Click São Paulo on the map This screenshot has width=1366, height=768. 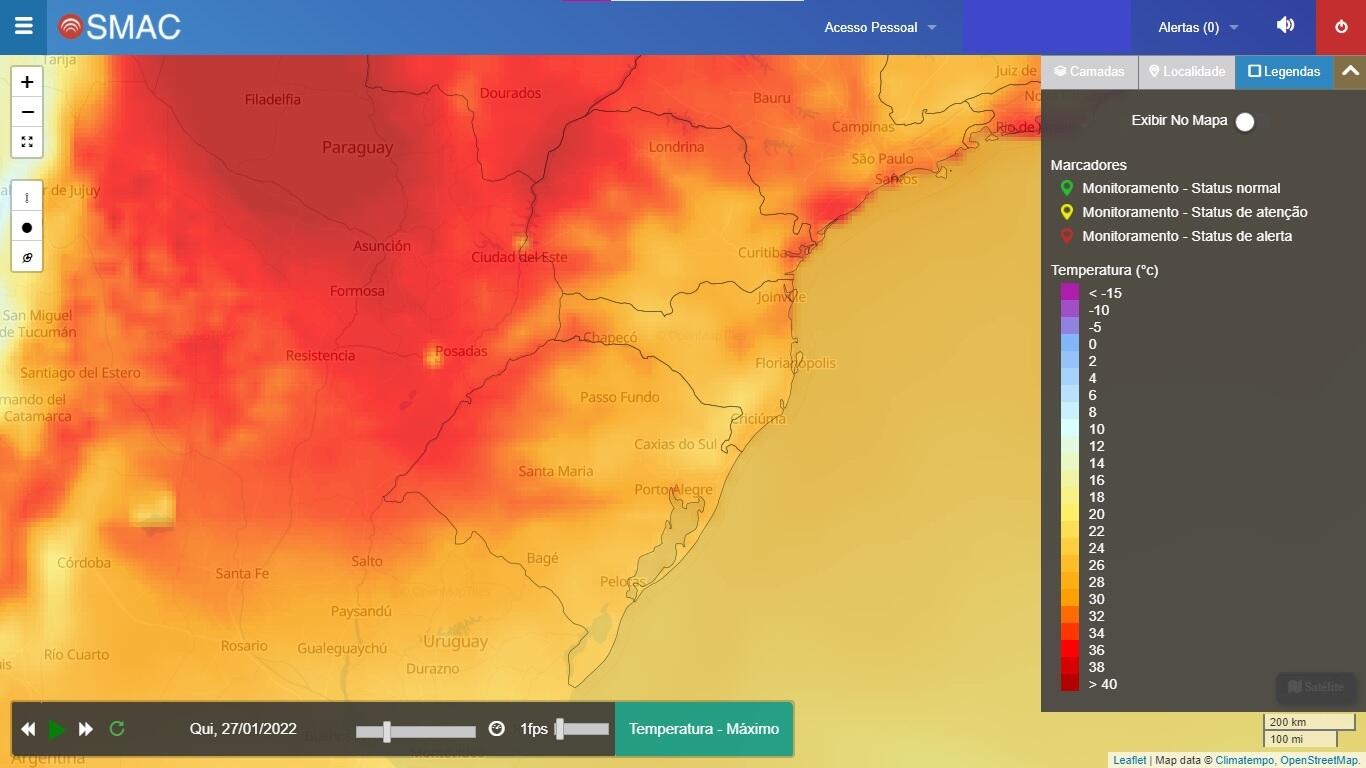coord(882,158)
